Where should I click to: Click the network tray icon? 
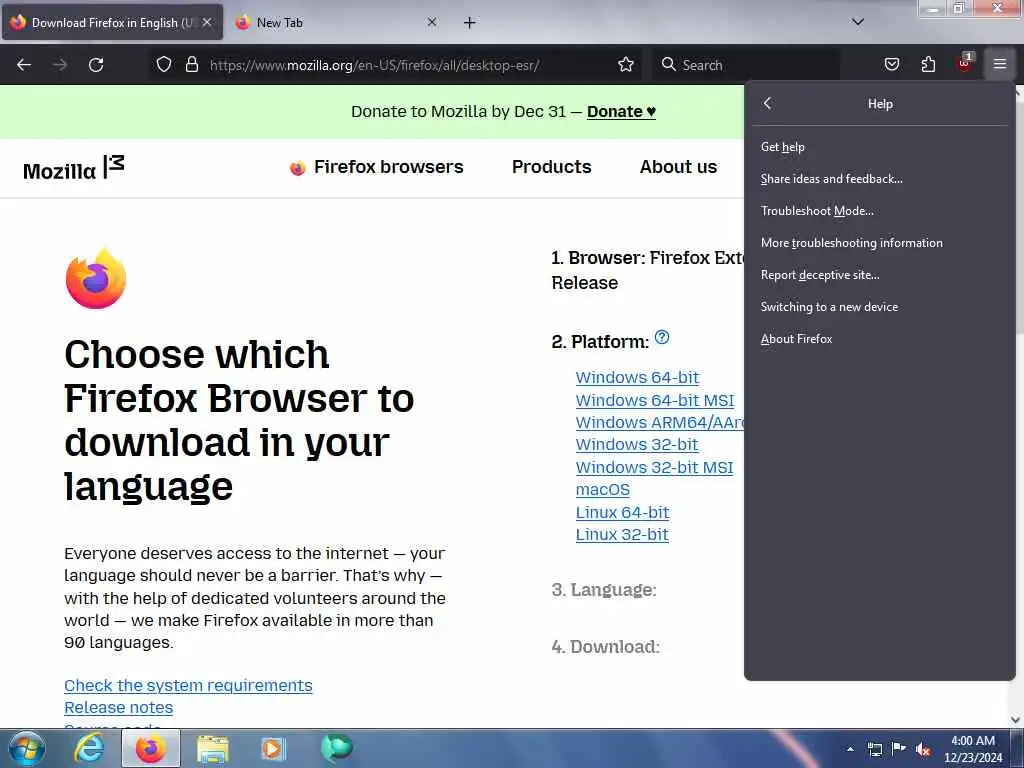874,749
